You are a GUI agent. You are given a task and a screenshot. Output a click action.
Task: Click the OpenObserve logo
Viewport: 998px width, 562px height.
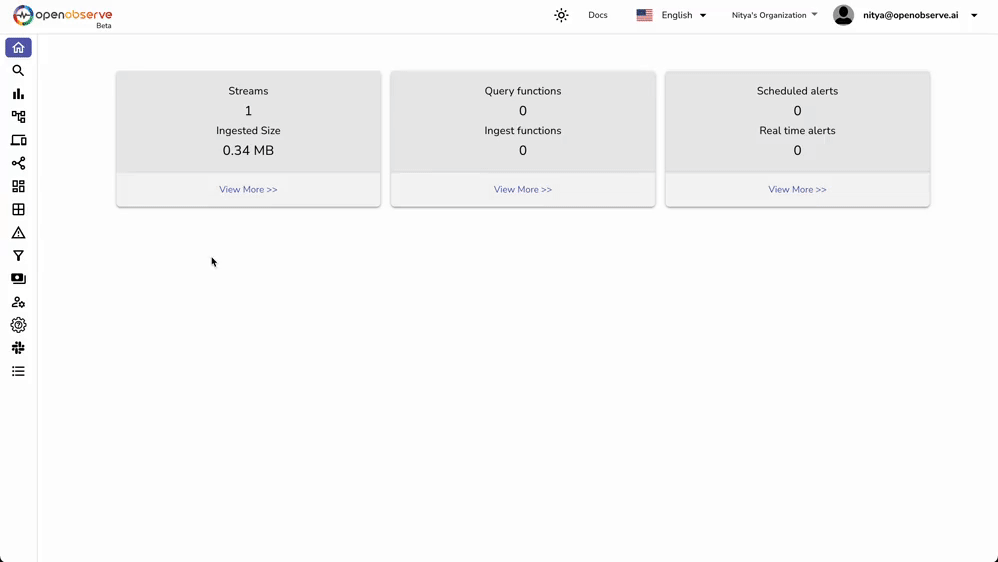point(62,16)
